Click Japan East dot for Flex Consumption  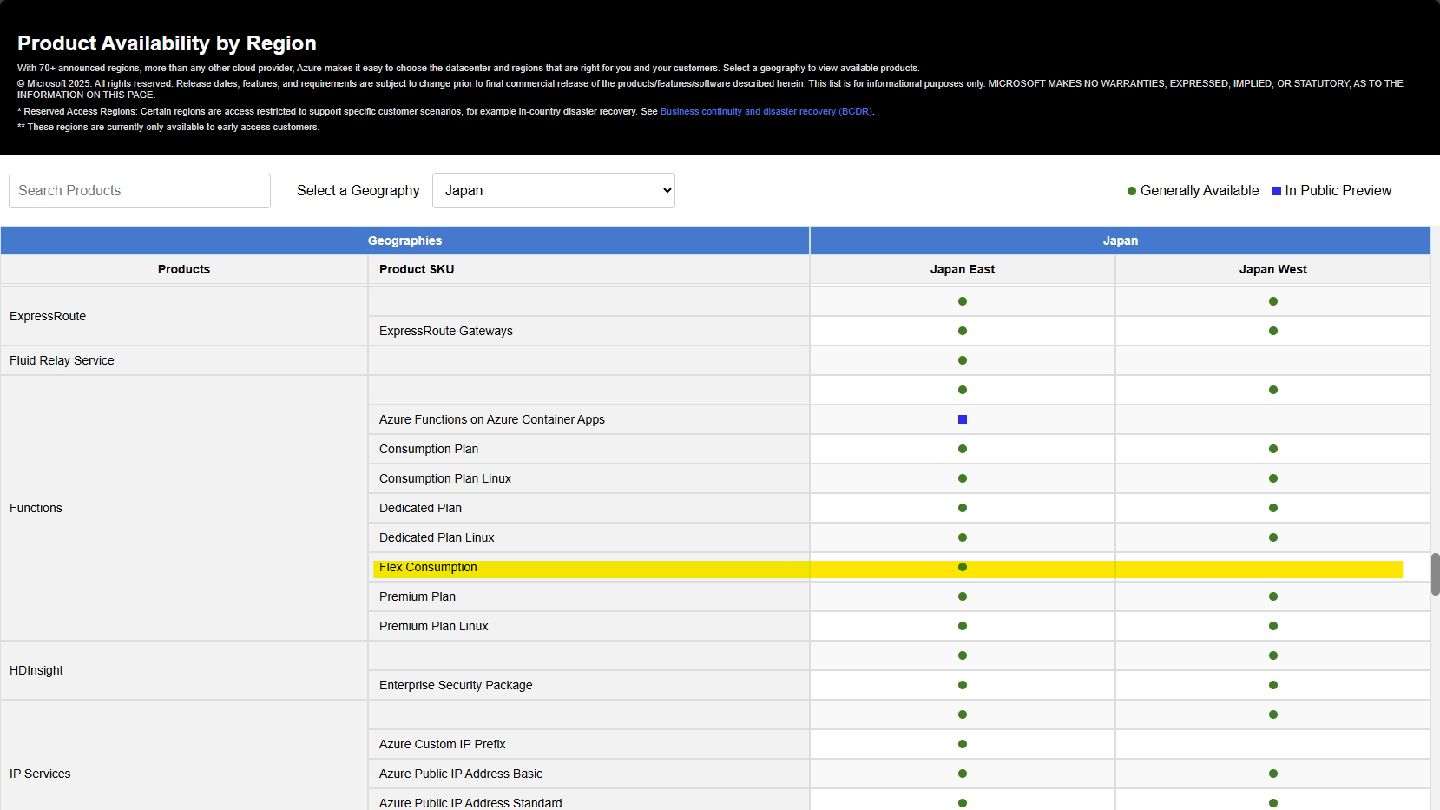[962, 567]
